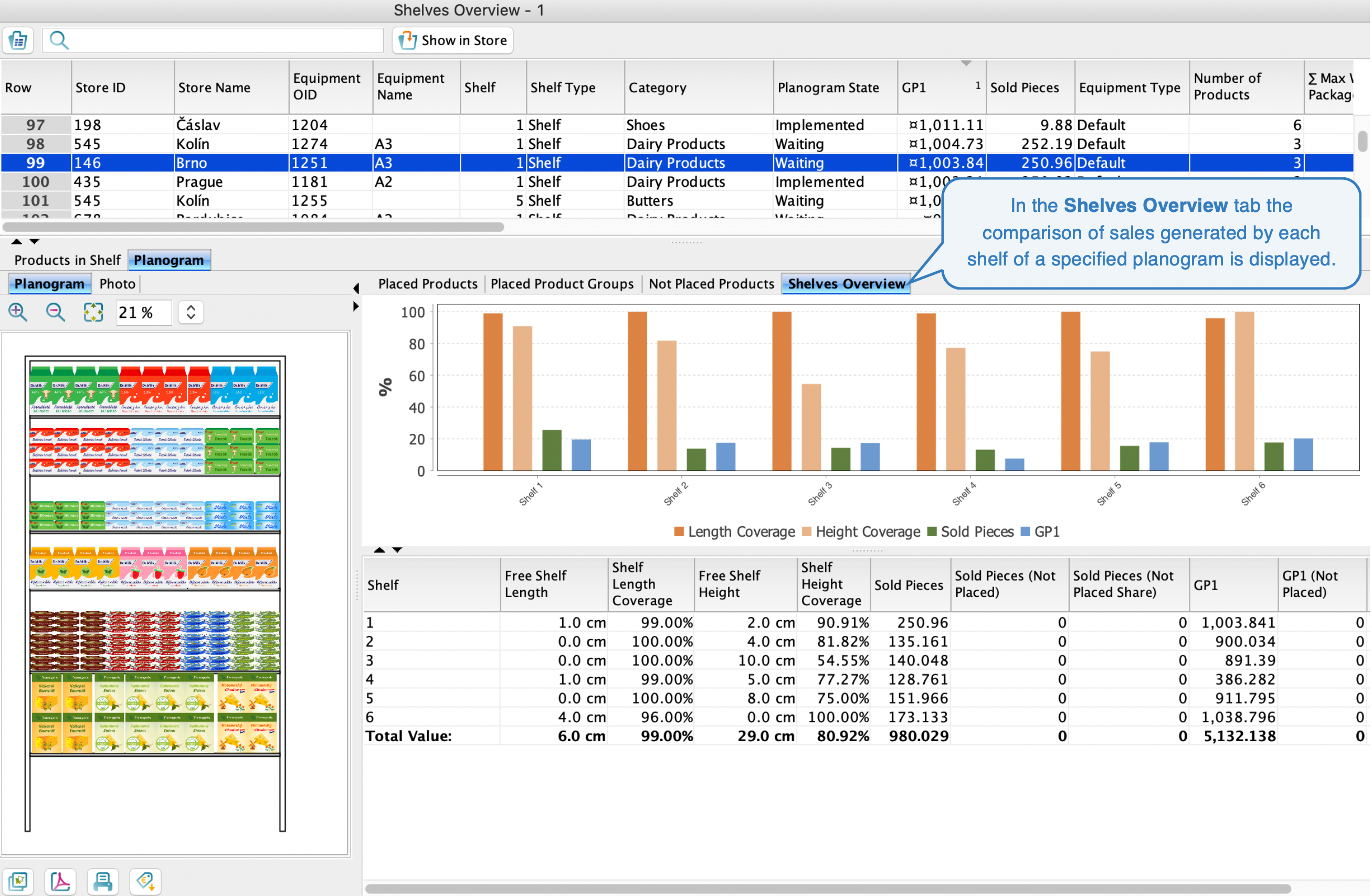
Task: Click the zoom percentage stepper arrows
Action: pos(191,312)
